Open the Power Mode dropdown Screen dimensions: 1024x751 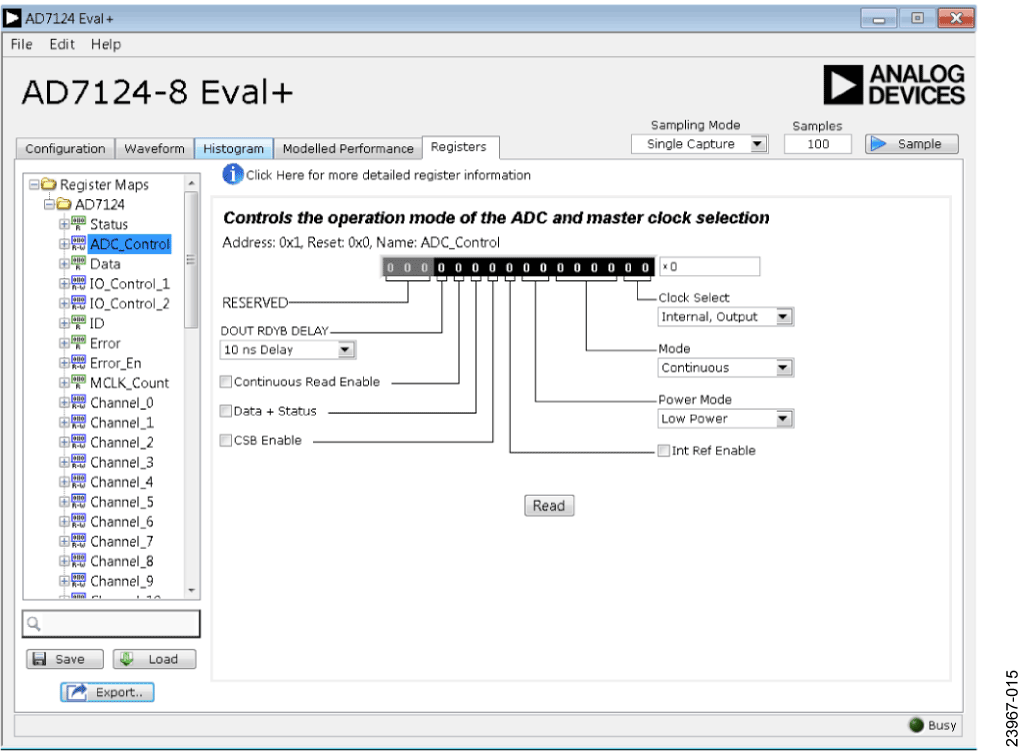click(x=784, y=419)
